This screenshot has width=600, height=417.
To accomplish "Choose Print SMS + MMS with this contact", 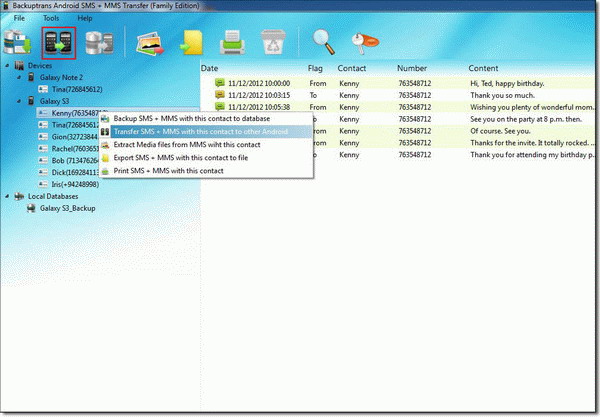I will click(x=207, y=171).
